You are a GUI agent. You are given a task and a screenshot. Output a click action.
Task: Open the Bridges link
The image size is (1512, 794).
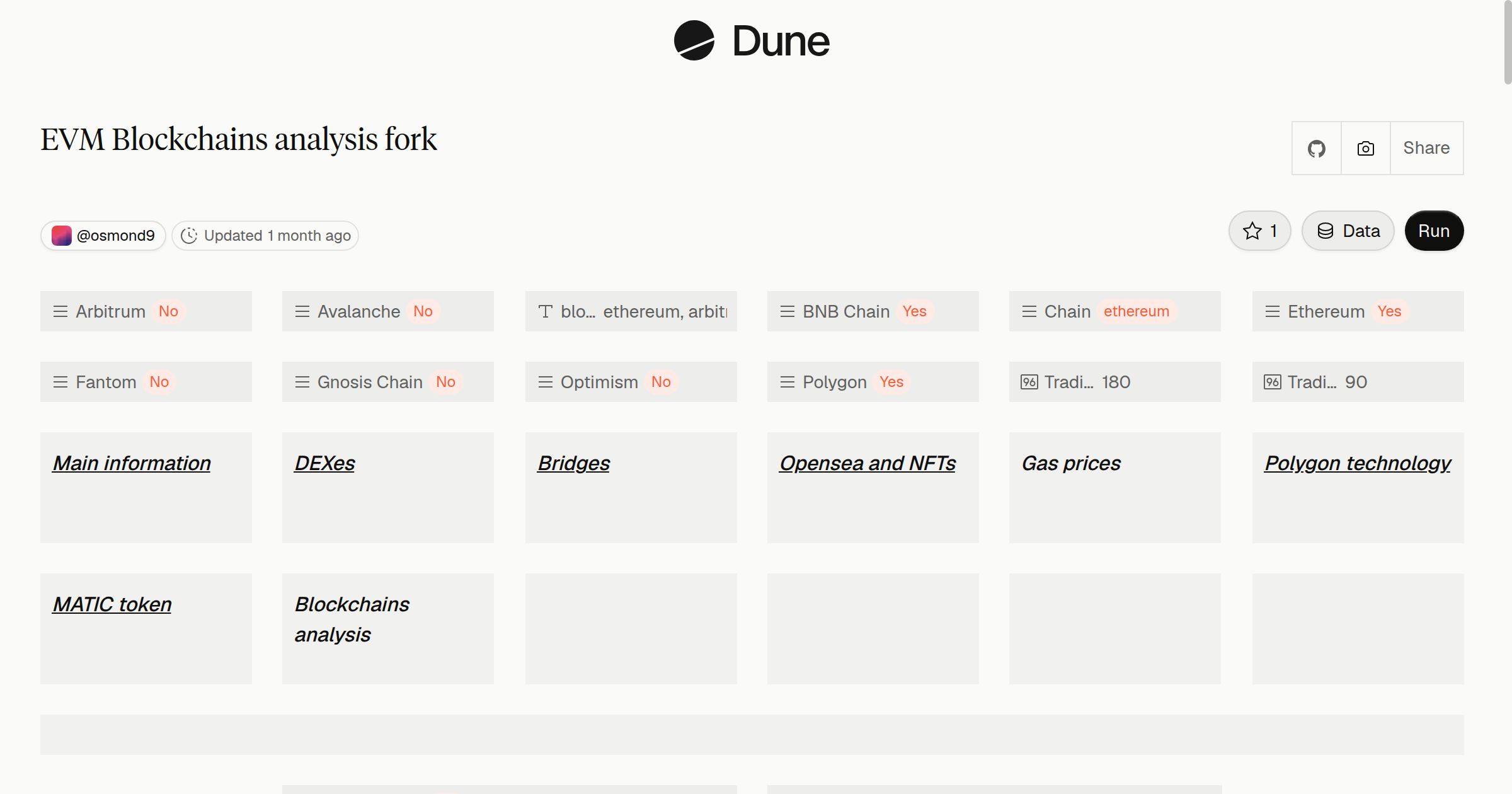click(574, 463)
